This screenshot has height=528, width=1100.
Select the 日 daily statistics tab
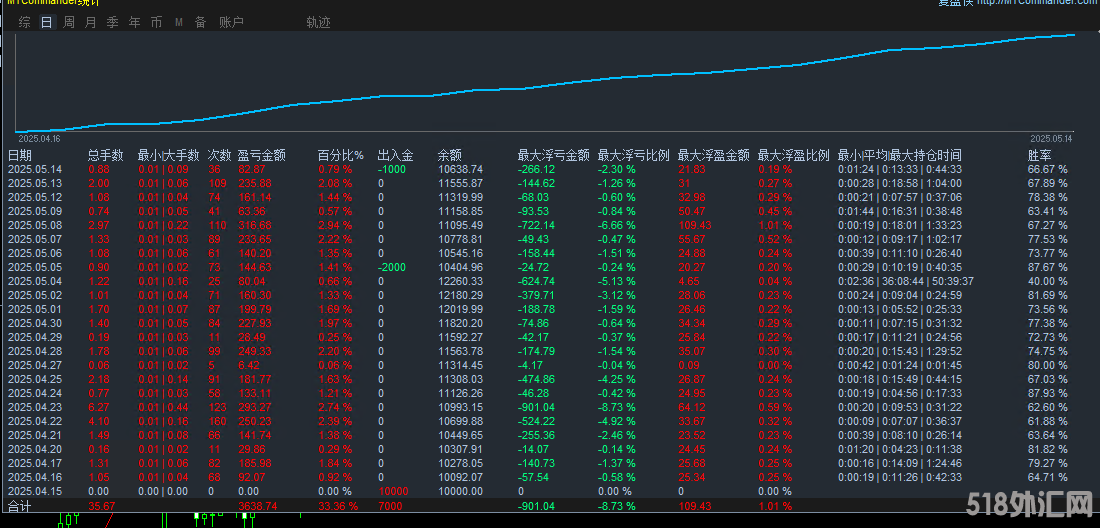click(x=46, y=22)
